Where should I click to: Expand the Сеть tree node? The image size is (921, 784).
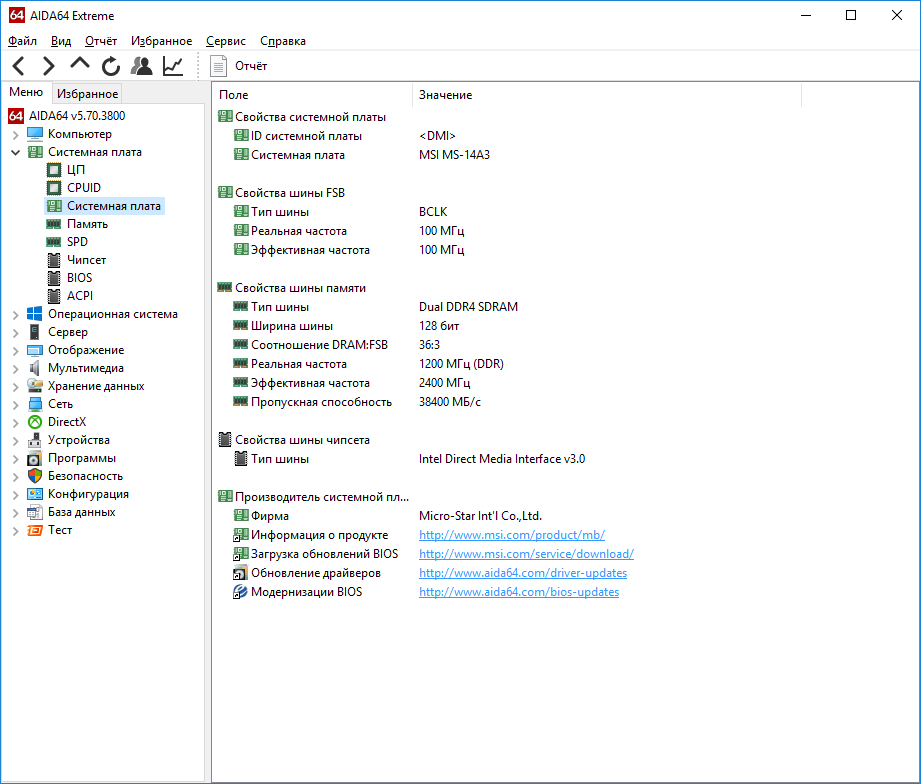(16, 405)
